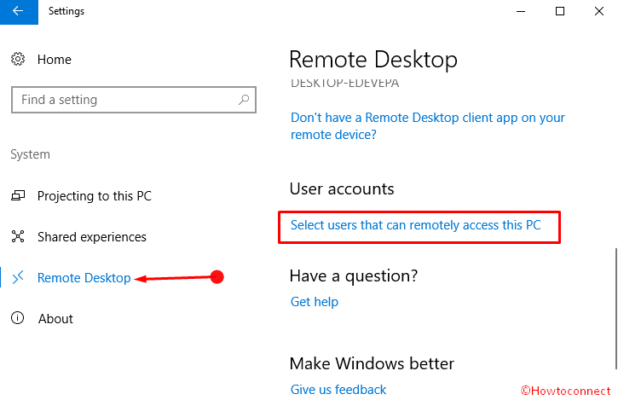Viewport: 618px width, 400px height.
Task: Click the Make Windows better heading
Action: [372, 363]
